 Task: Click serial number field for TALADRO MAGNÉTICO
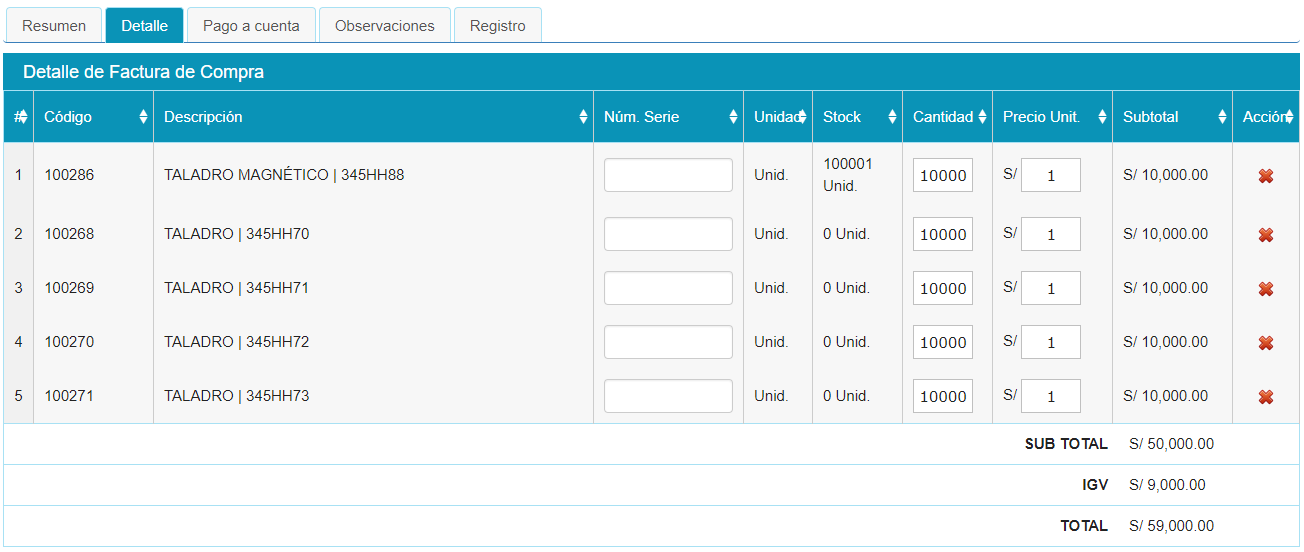click(668, 175)
